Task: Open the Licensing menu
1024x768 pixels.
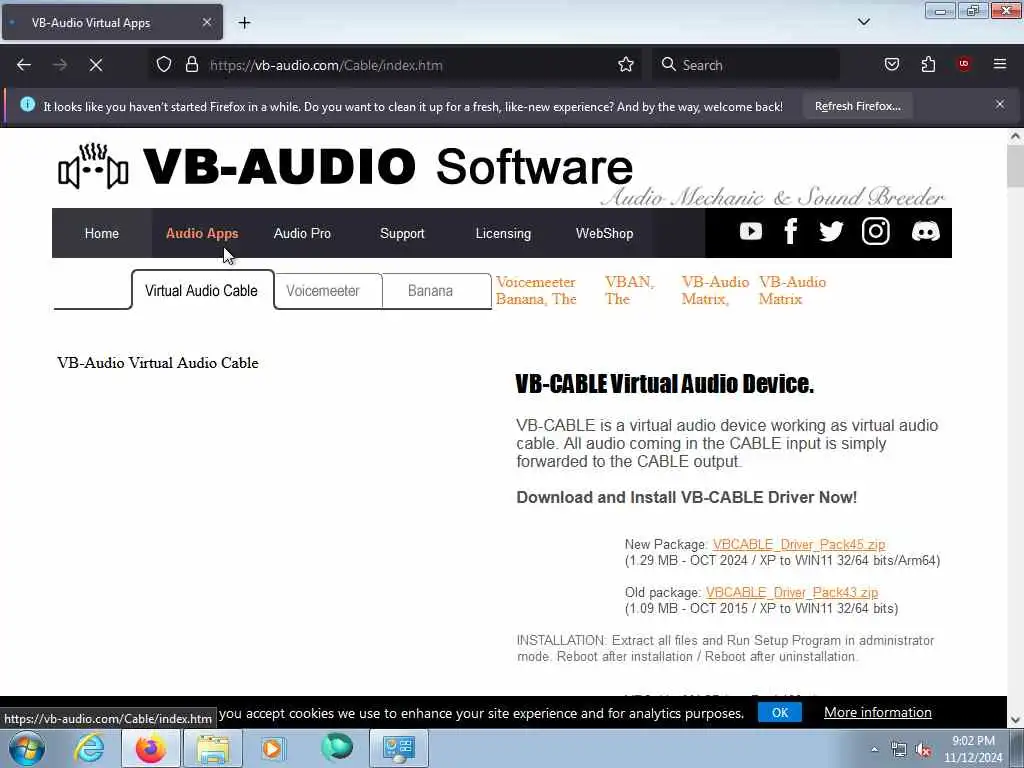Action: tap(503, 233)
